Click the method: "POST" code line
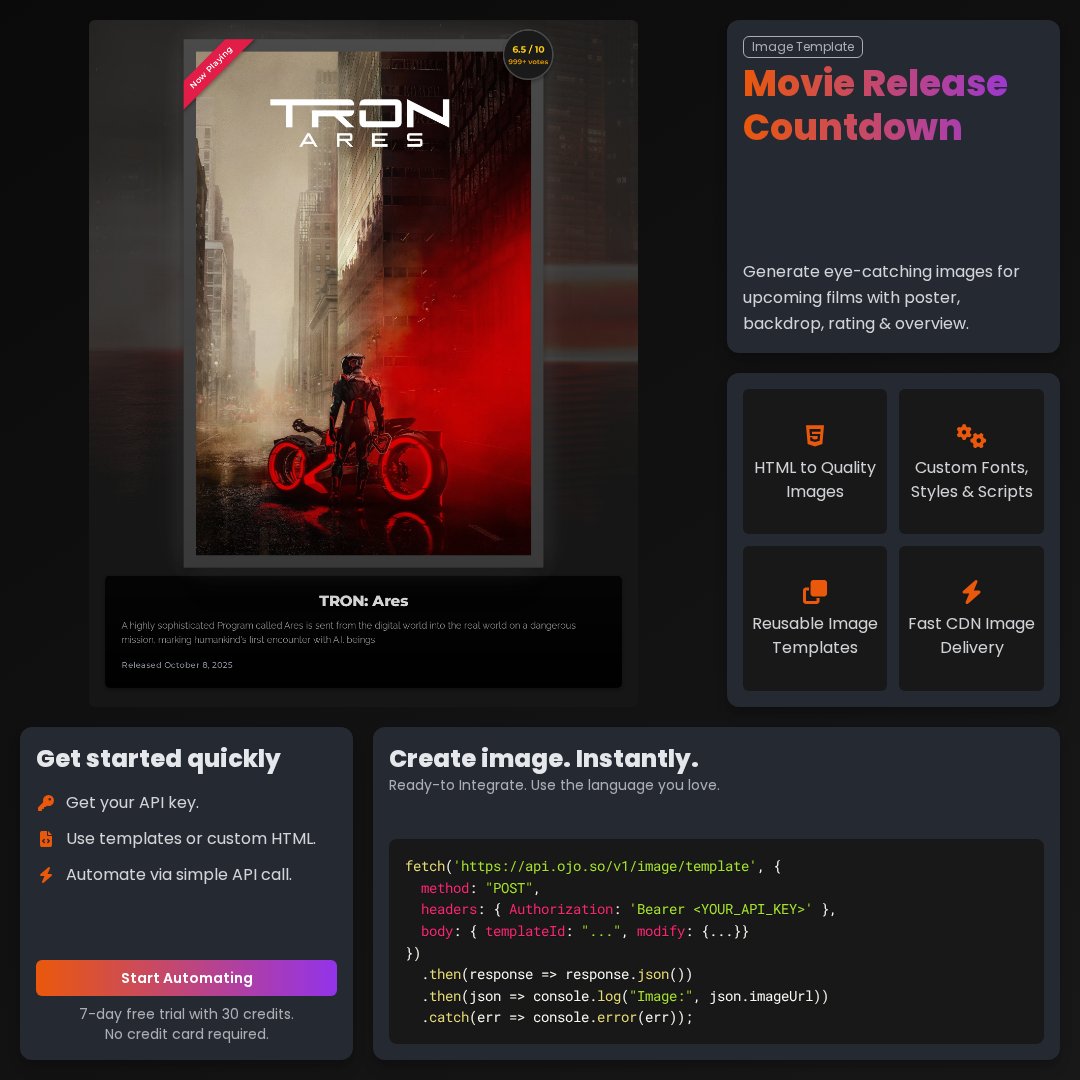The width and height of the screenshot is (1080, 1080). point(480,889)
